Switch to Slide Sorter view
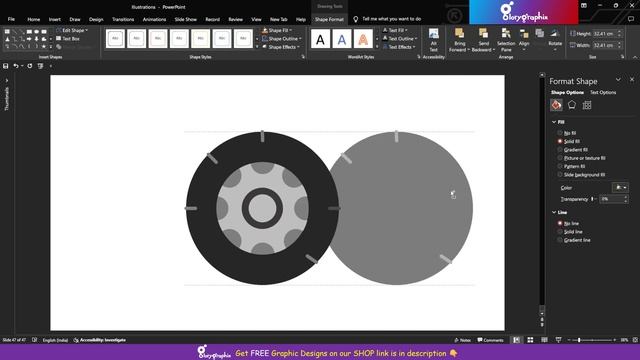The height and width of the screenshot is (360, 640). point(530,340)
